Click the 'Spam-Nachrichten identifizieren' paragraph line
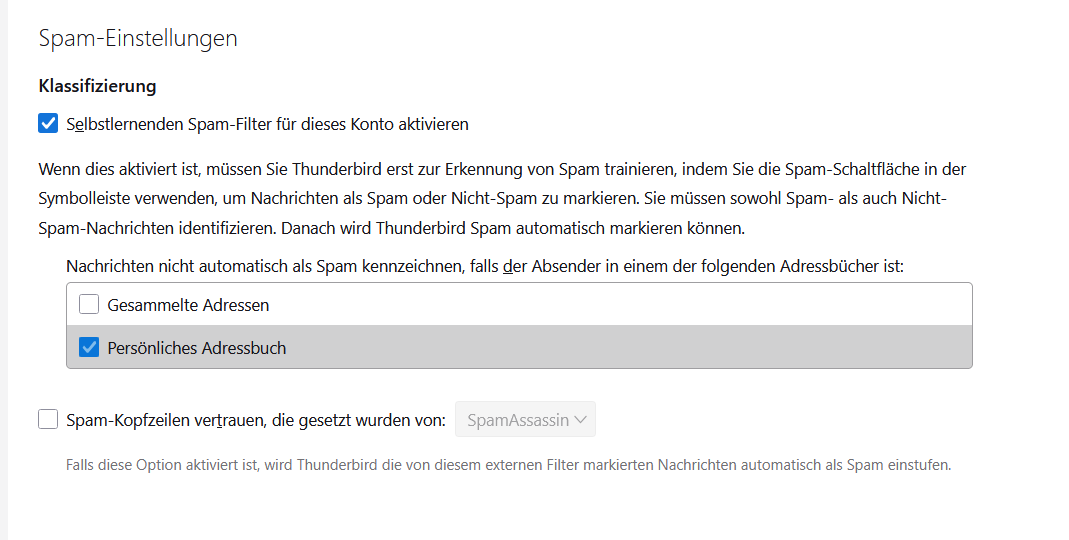This screenshot has height=540, width=1069. [x=391, y=228]
